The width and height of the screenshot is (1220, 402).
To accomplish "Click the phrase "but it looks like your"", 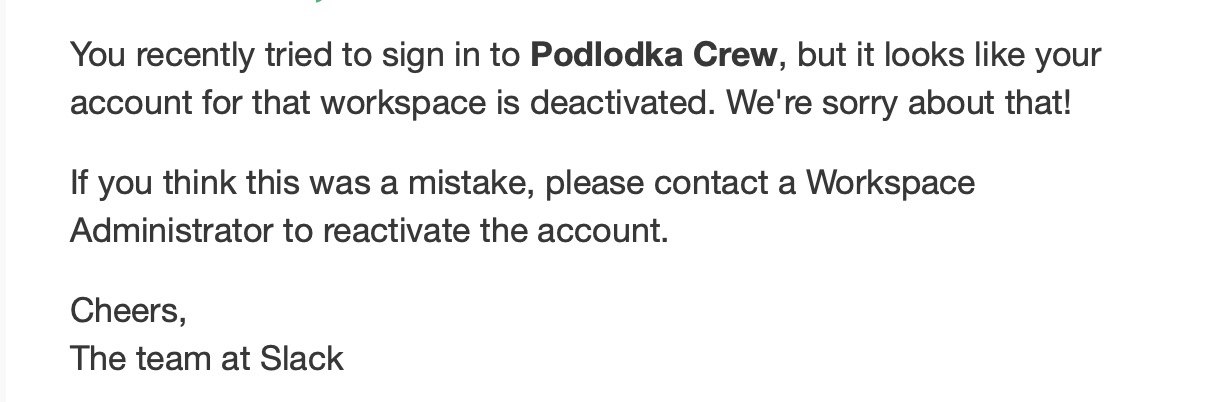I will [x=949, y=55].
